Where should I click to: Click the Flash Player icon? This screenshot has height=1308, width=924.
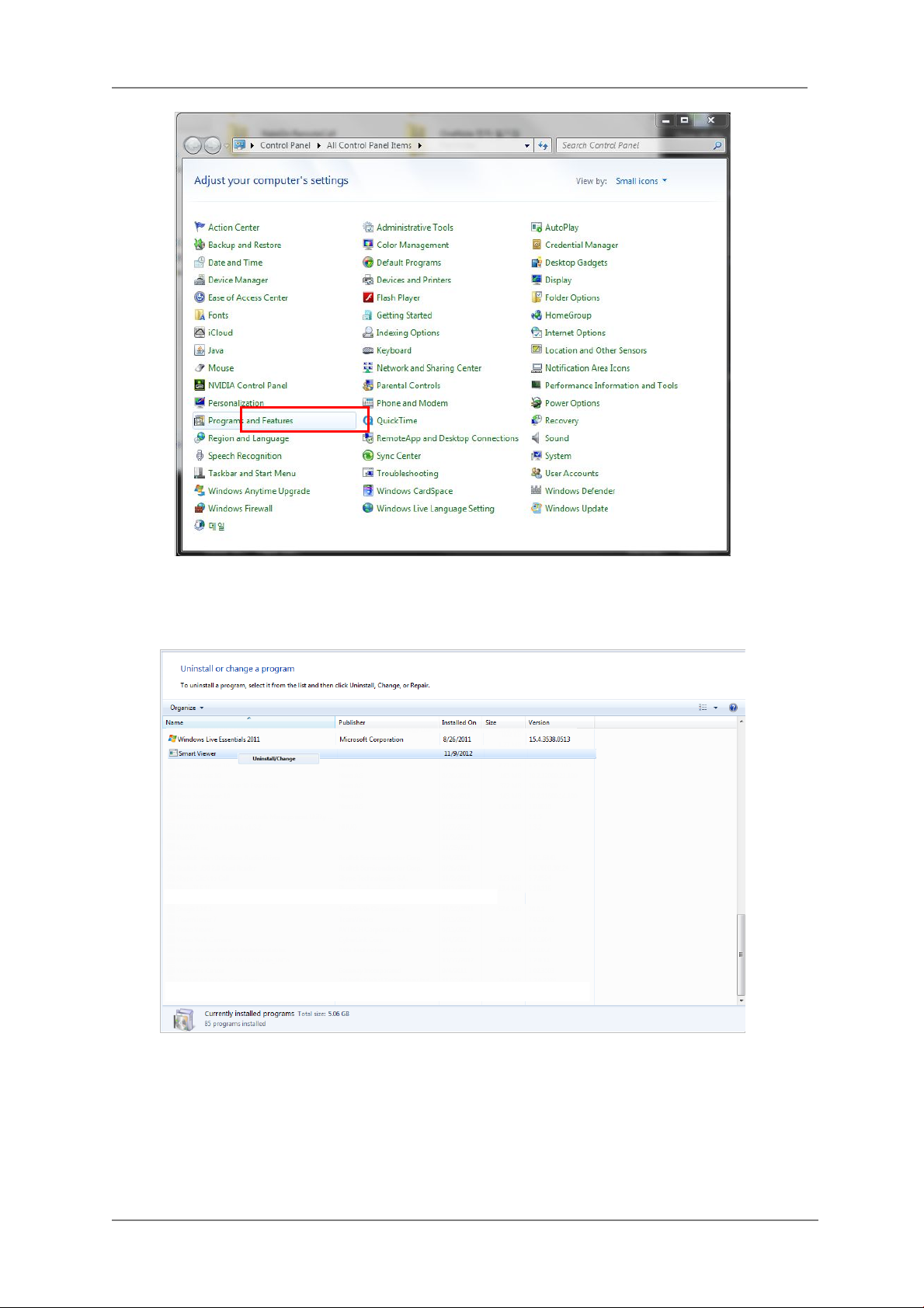pos(368,297)
